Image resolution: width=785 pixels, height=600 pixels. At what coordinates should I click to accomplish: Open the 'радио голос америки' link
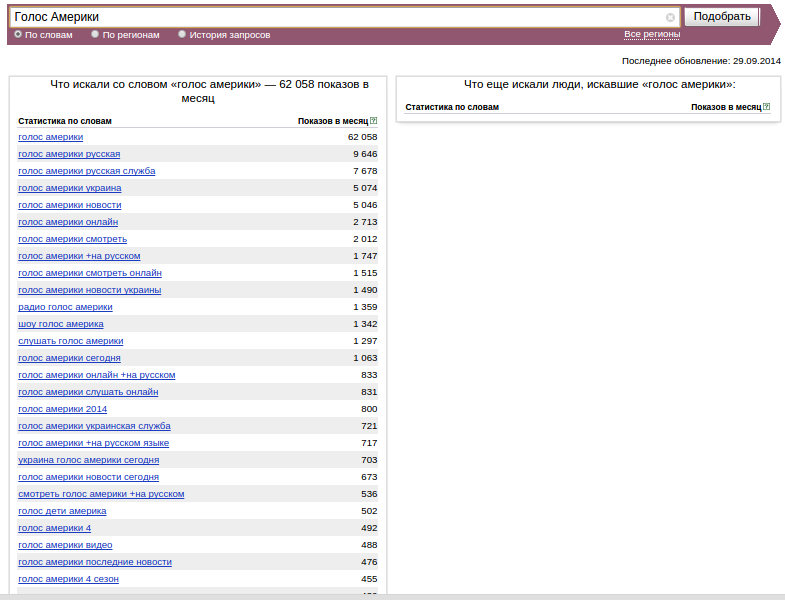point(65,307)
